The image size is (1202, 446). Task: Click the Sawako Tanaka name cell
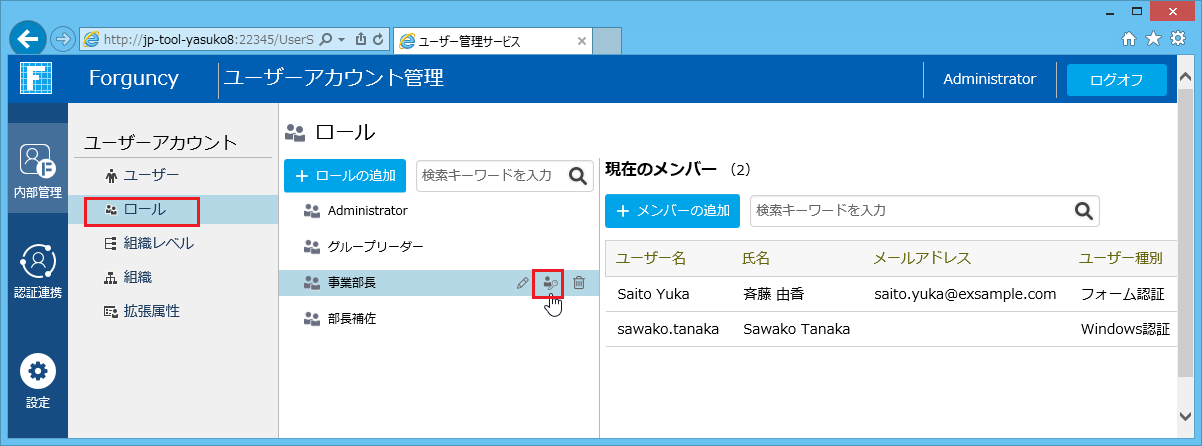coord(796,329)
